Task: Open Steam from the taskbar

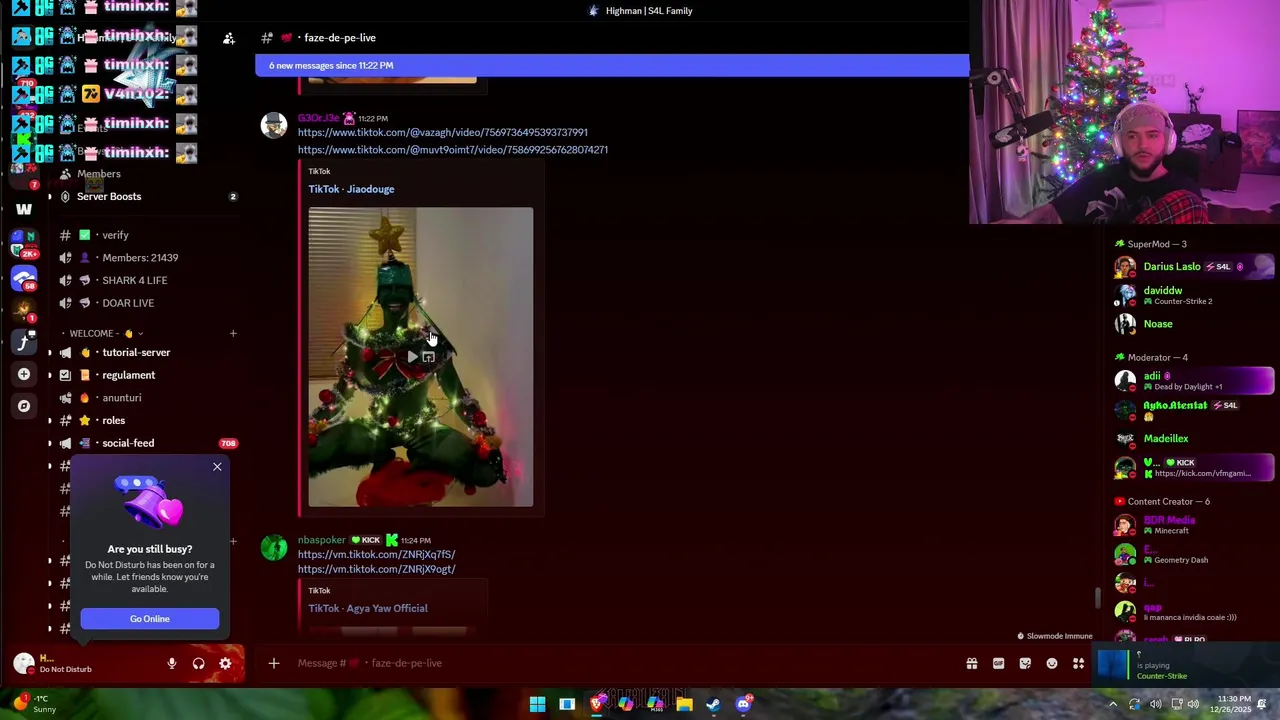Action: pos(713,704)
